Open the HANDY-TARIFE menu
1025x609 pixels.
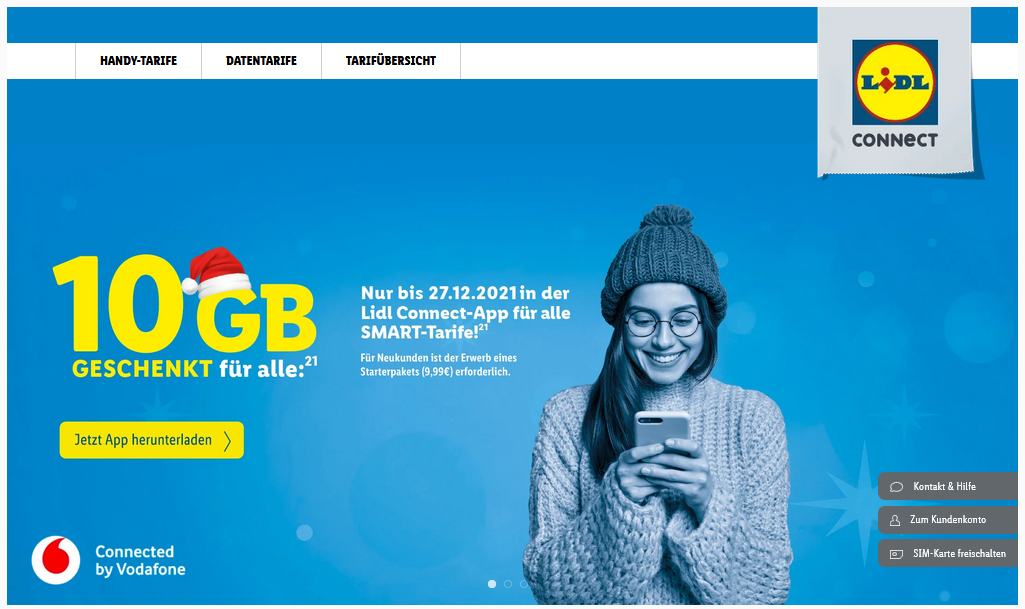click(139, 61)
